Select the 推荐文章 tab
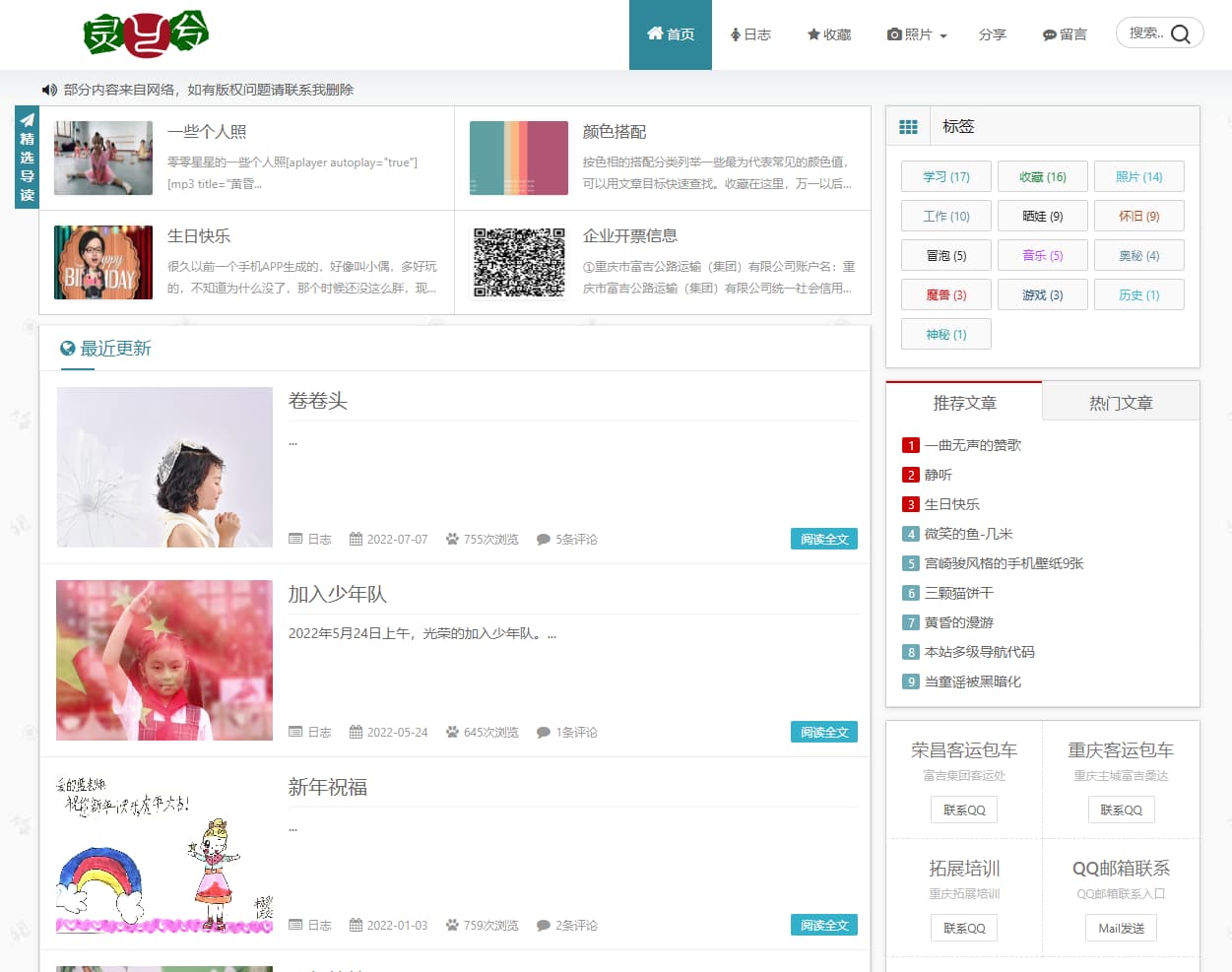 click(964, 403)
